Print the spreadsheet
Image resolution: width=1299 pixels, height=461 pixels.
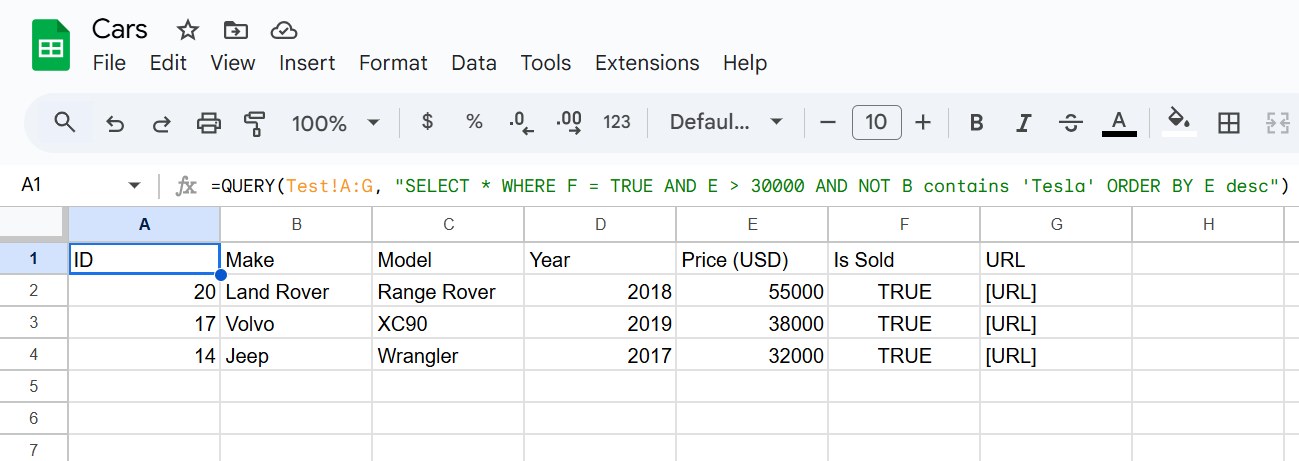[208, 123]
